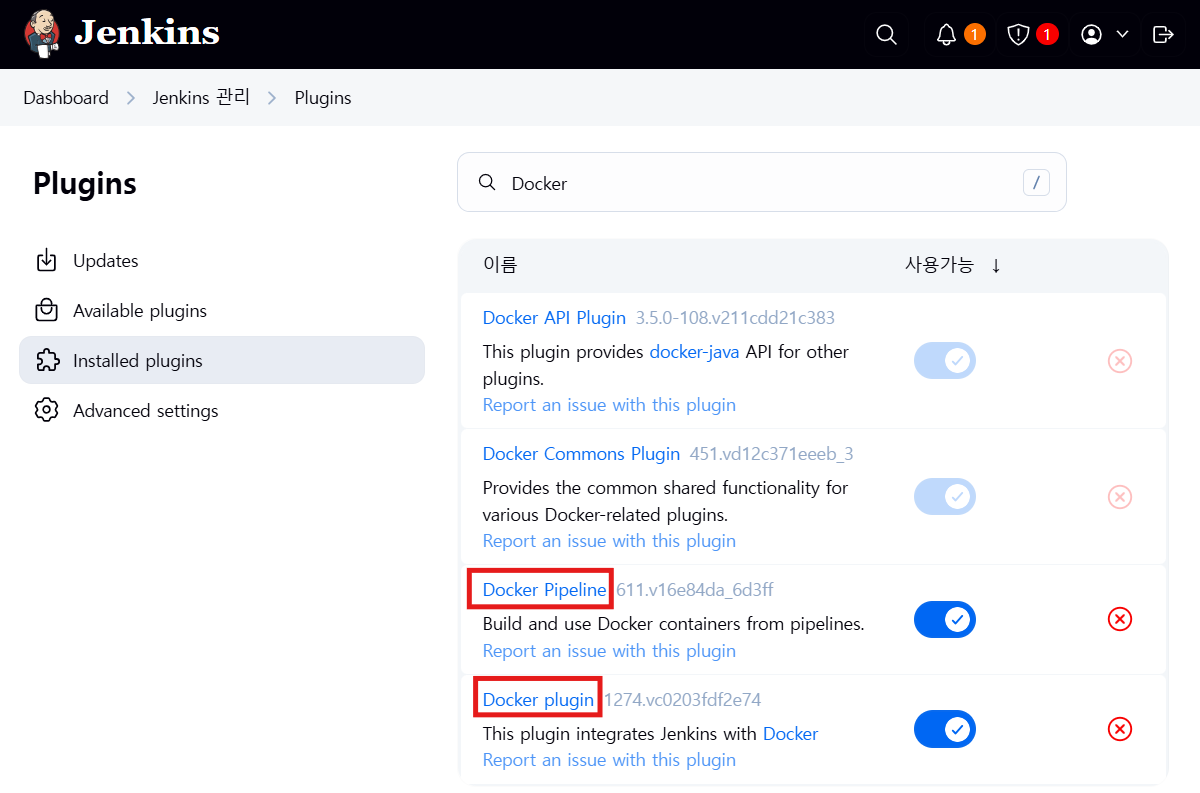This screenshot has height=793, width=1200.
Task: Report an issue for Docker Commons Plugin
Action: 609,541
